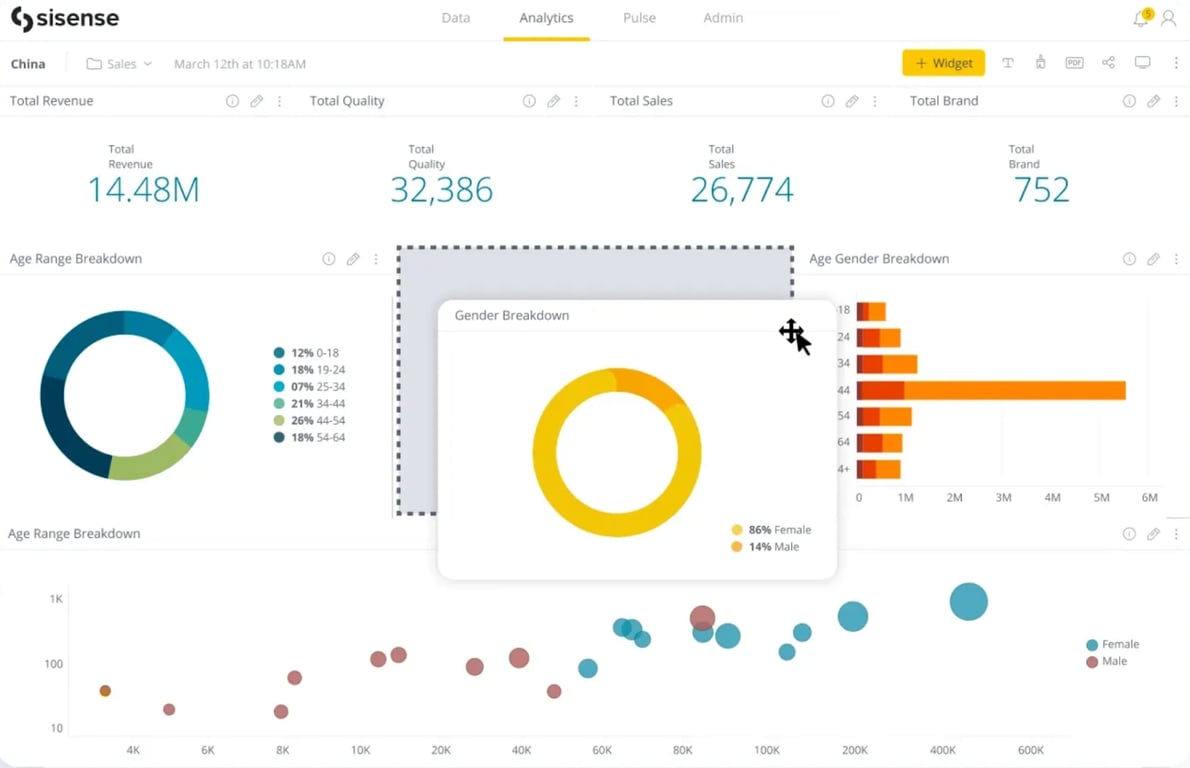The width and height of the screenshot is (1190, 768).
Task: Toggle the 34-44 legend entry
Action: point(309,404)
